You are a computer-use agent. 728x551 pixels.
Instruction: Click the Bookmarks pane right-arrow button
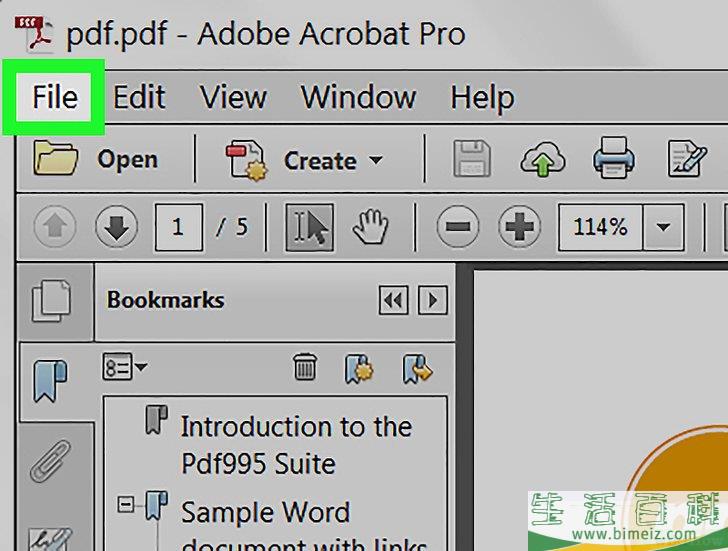point(433,300)
